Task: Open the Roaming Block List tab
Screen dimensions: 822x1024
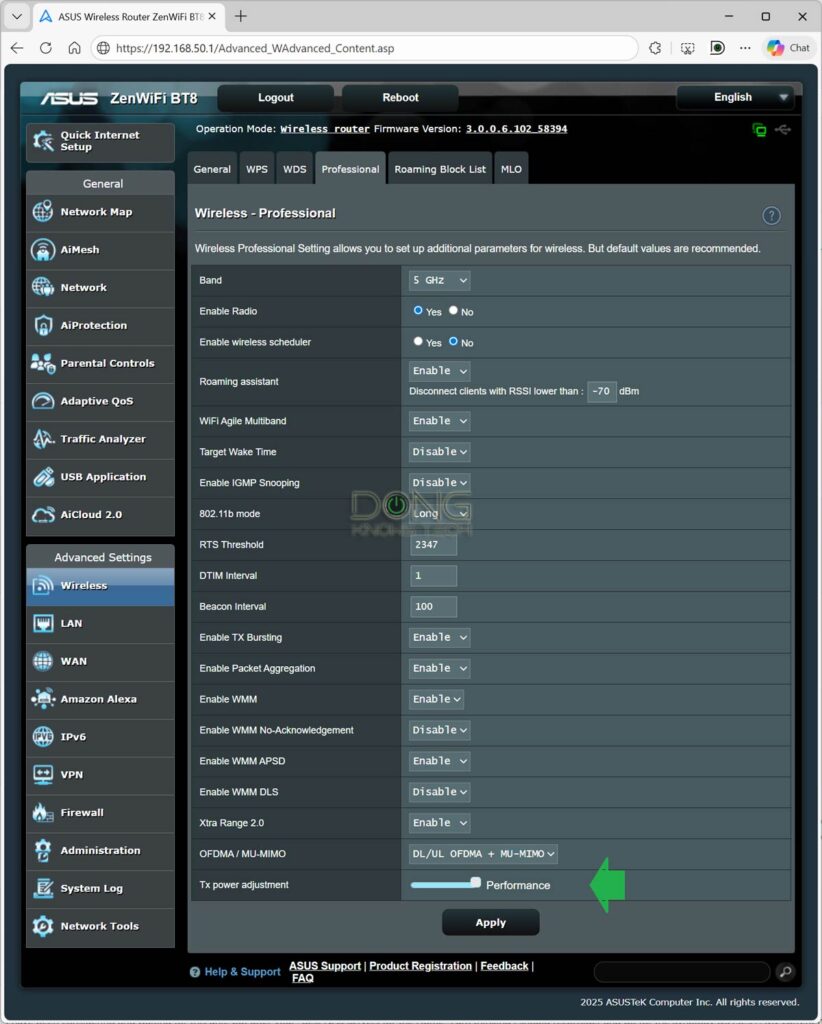Action: pyautogui.click(x=440, y=168)
